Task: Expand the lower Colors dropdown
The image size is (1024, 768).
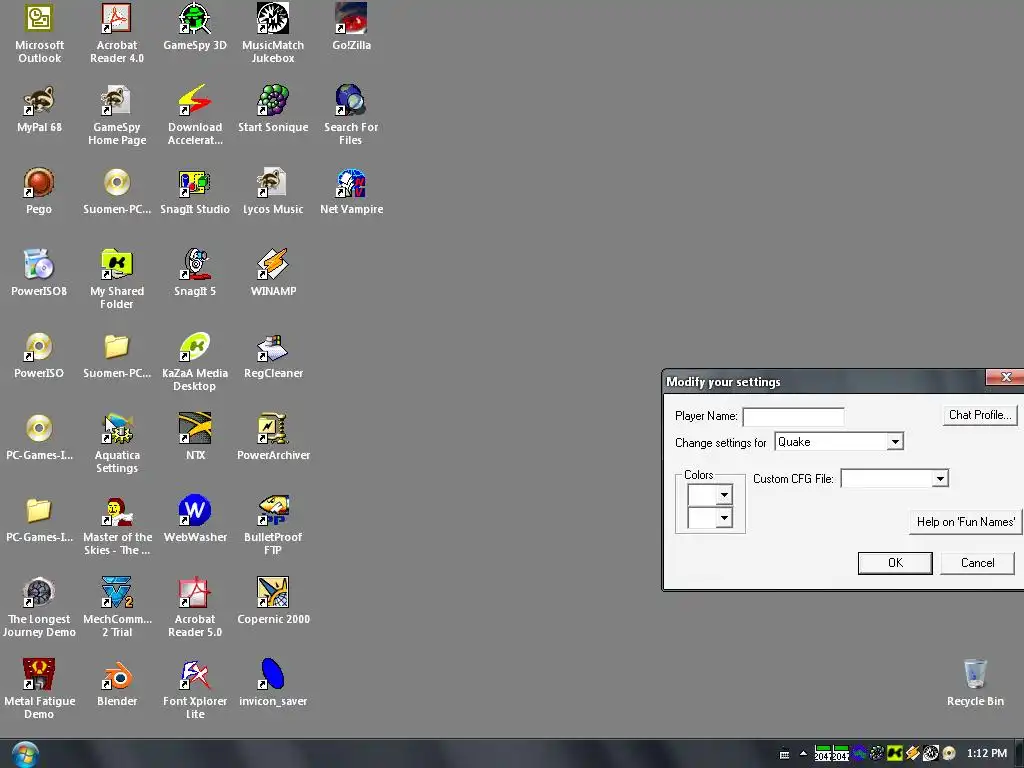Action: click(x=724, y=519)
